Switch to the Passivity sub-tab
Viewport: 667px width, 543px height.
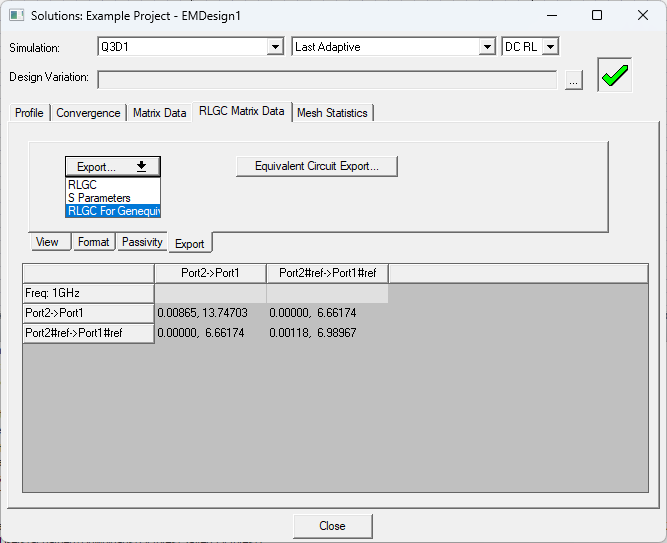[x=142, y=242]
